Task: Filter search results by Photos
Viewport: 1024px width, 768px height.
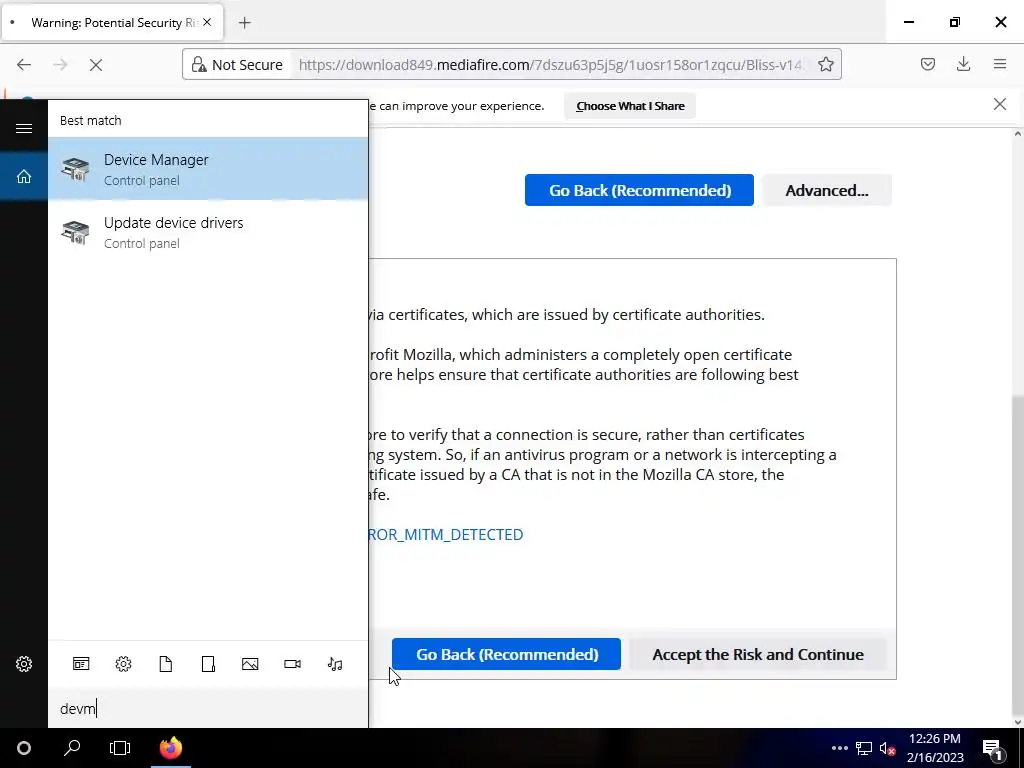Action: [250, 664]
